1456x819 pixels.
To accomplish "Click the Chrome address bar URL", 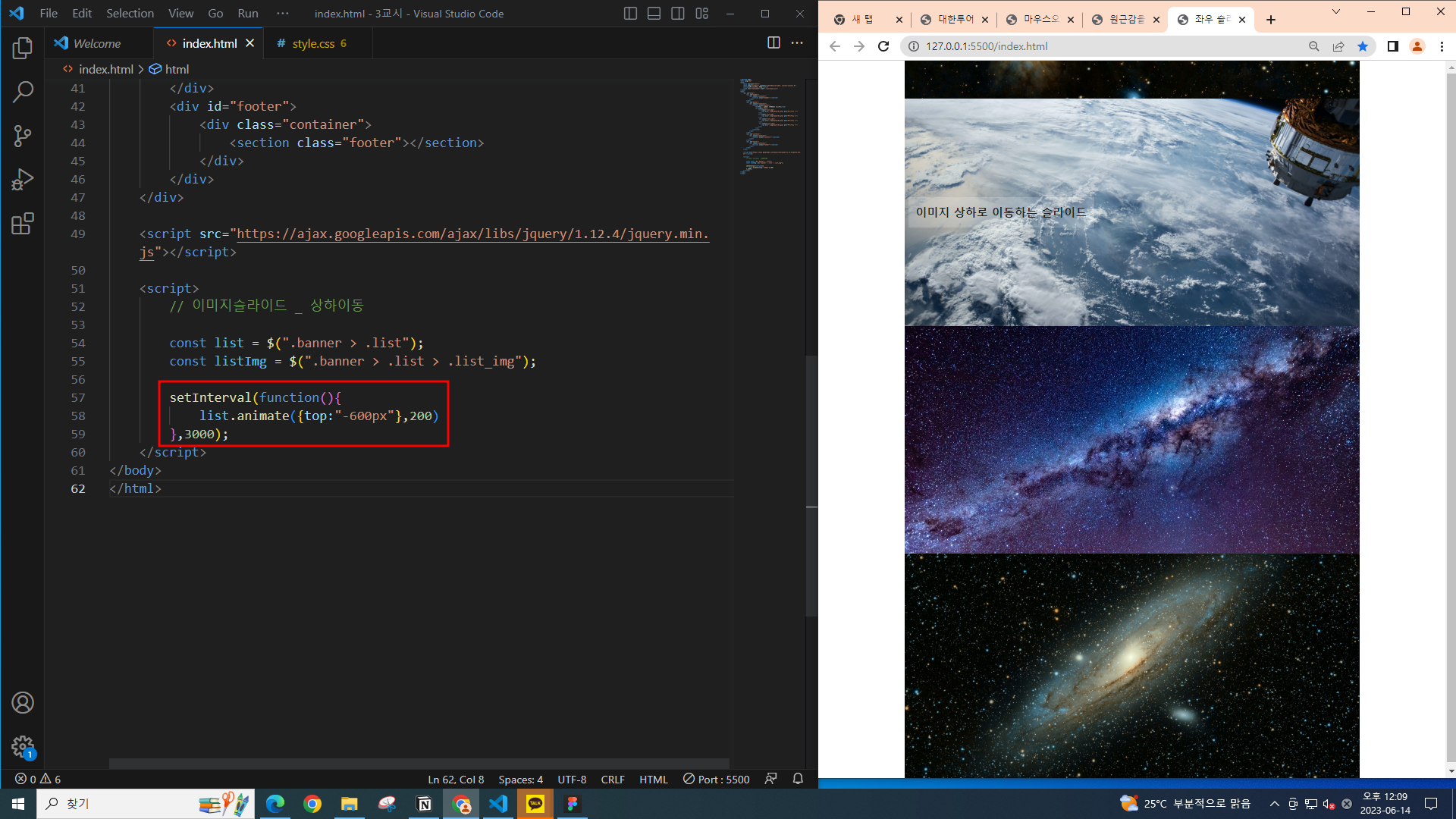I will tap(987, 46).
